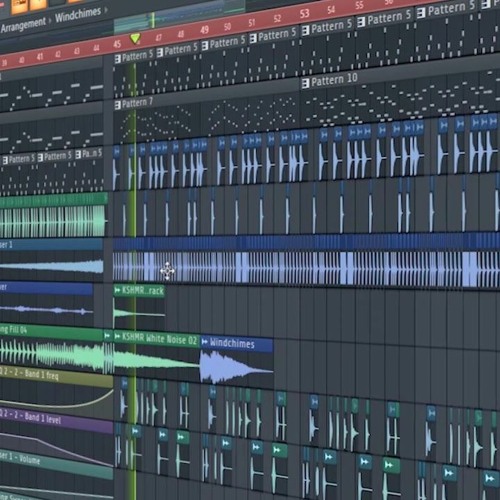The image size is (500, 500).
Task: Select the Windchimes clip title bar
Action: point(237,343)
